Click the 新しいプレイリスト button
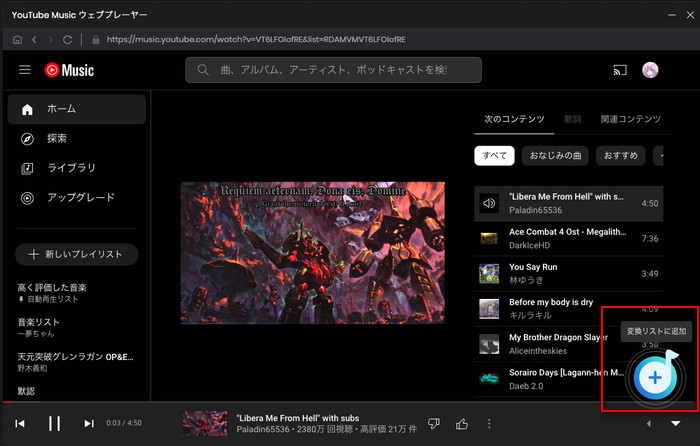Screen dimensions: 700x446 (x=77, y=254)
